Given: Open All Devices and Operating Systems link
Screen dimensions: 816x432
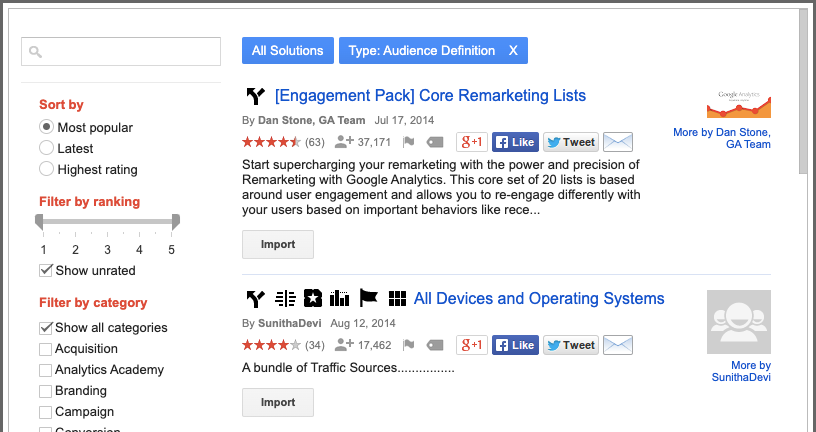Looking at the screenshot, I should pyautogui.click(x=539, y=298).
